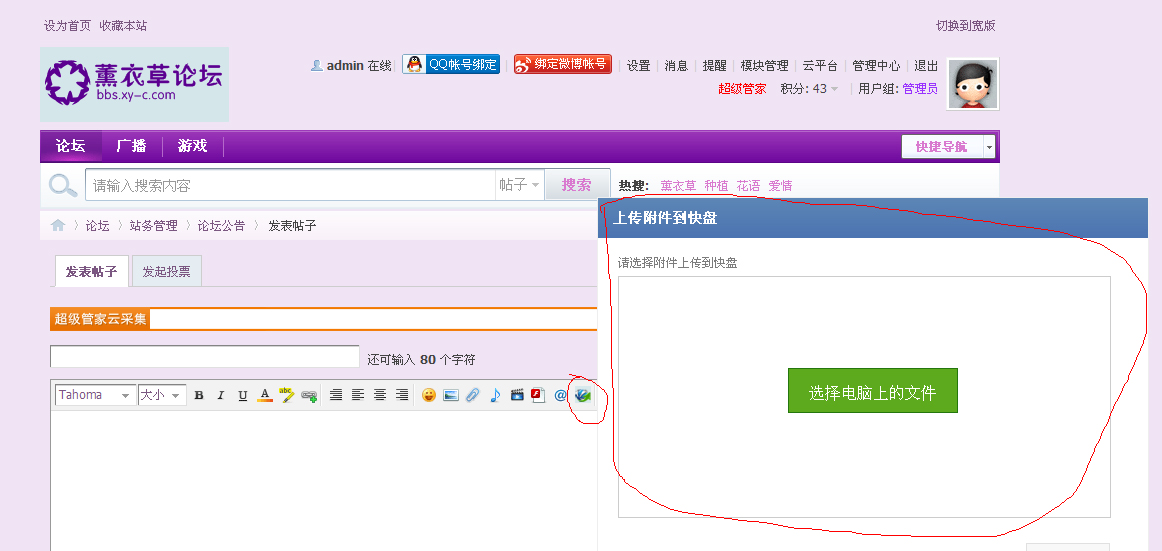Click the 快捷导航 button

click(x=942, y=147)
